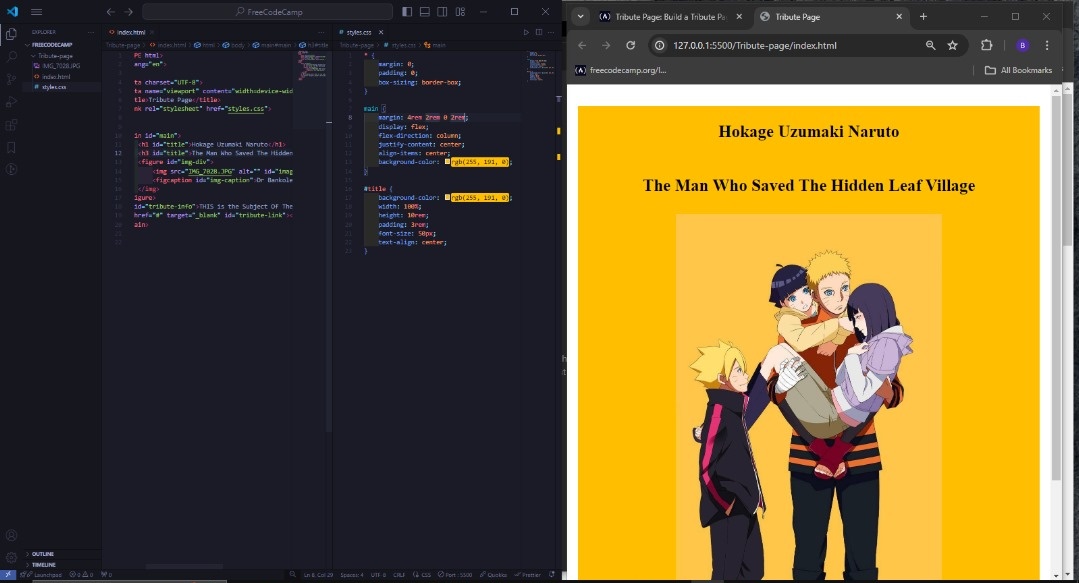Click the FreeCodeCamp command center search box
This screenshot has height=583, width=1079.
268,12
